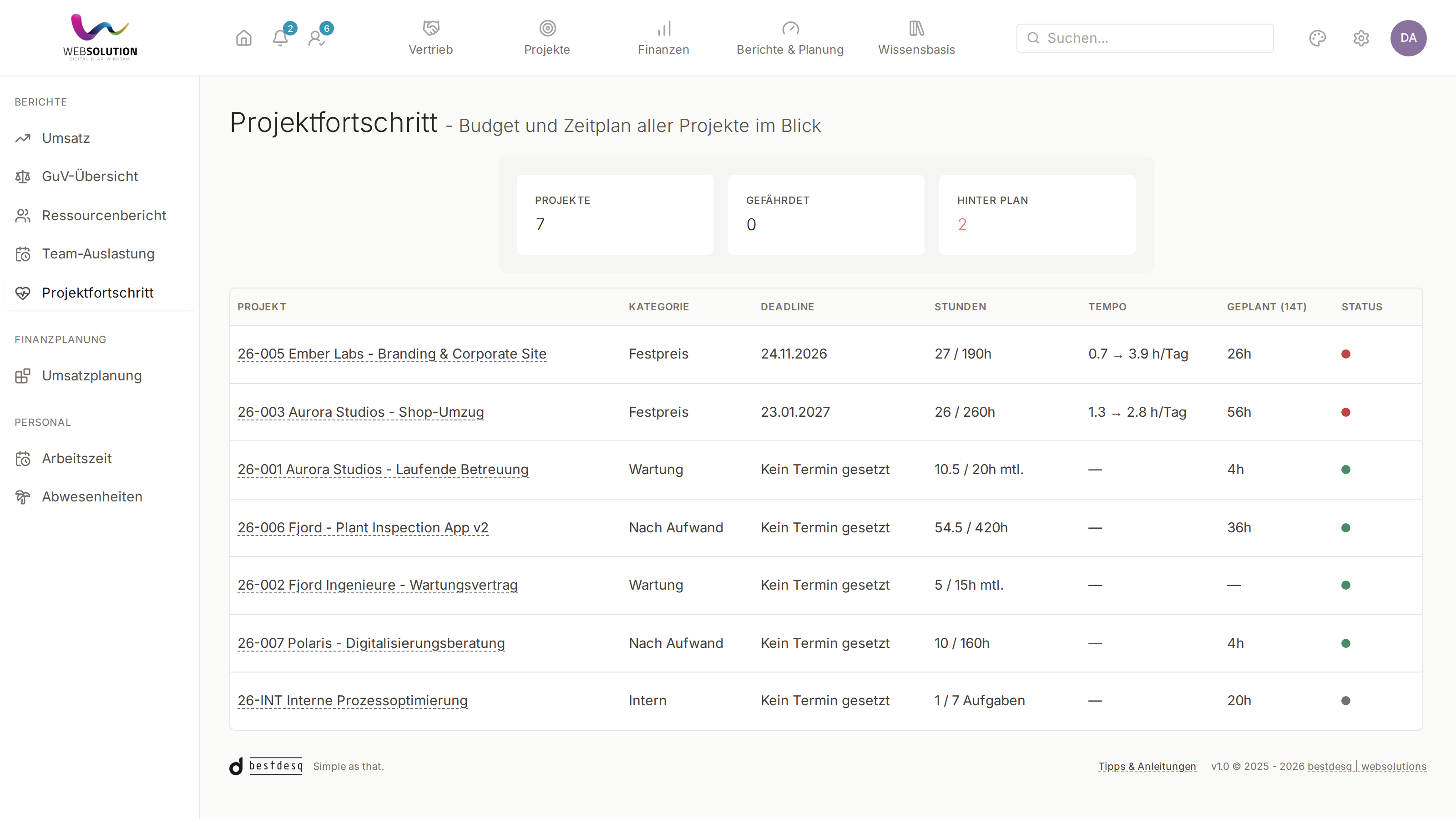Open project 26-005 Ember Labs Branding
The height and width of the screenshot is (819, 1456).
(x=392, y=354)
